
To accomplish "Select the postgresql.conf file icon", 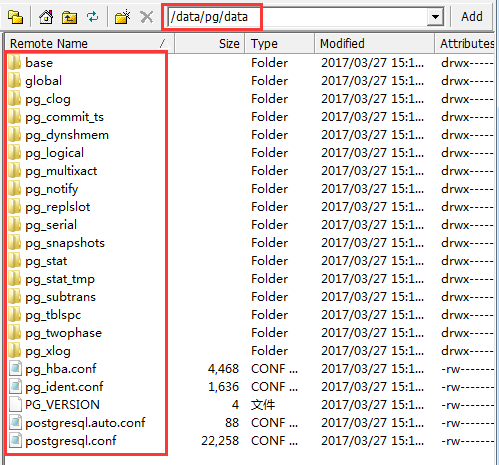I will pos(15,441).
